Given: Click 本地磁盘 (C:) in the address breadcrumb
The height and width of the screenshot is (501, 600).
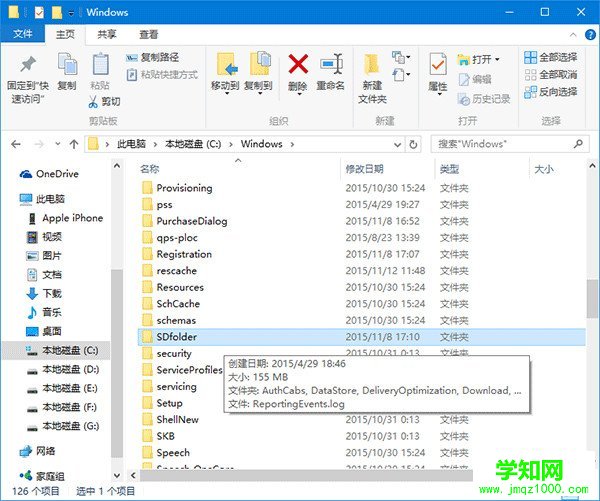Looking at the screenshot, I should tap(193, 144).
